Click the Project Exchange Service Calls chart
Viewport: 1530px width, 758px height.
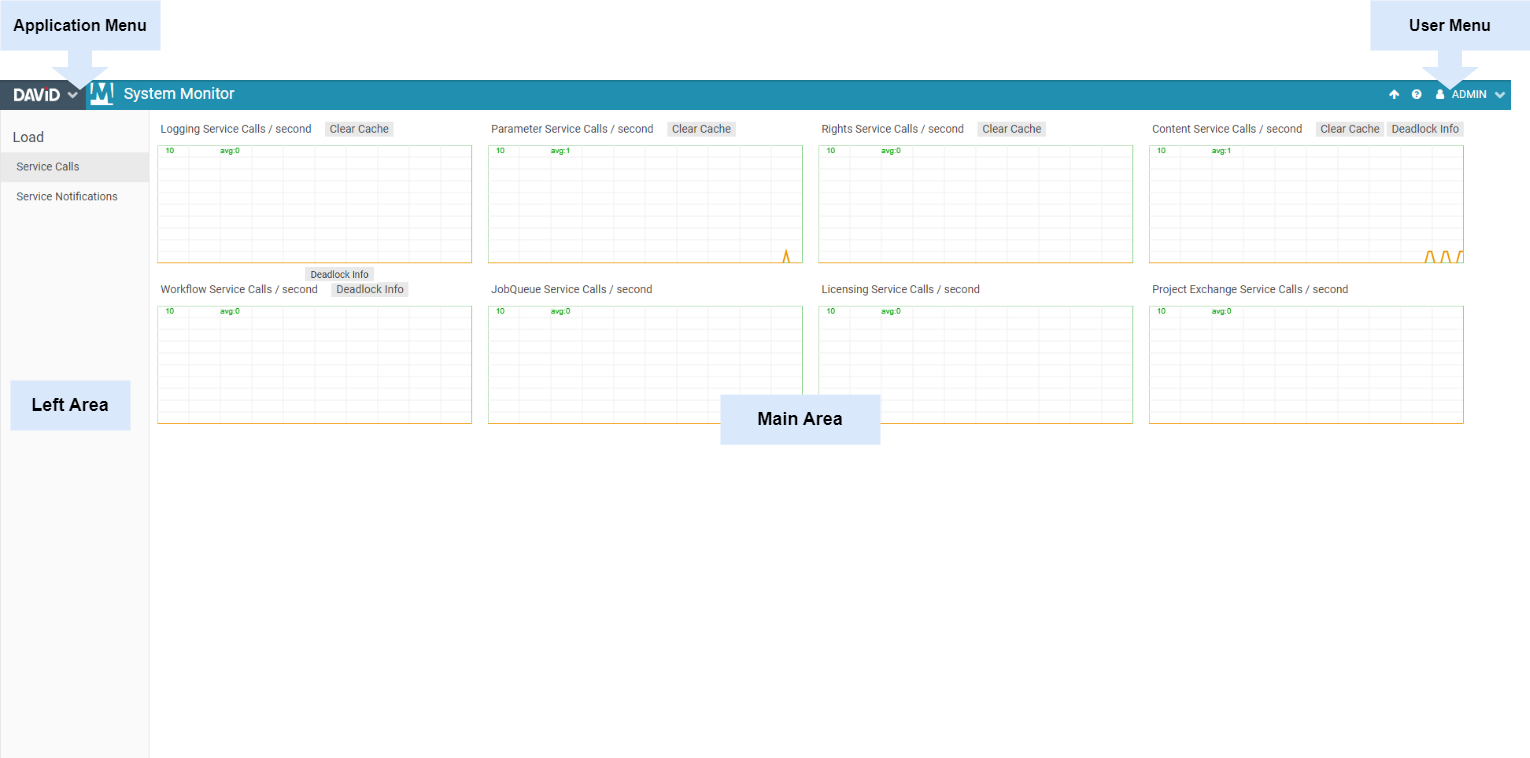tap(1305, 364)
